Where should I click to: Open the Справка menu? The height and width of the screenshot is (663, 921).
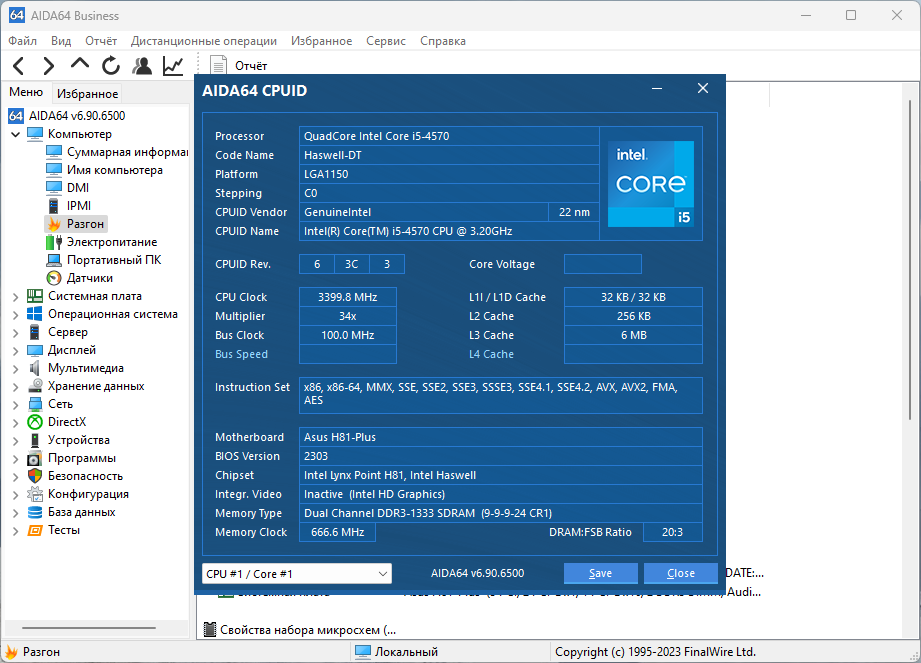[x=443, y=41]
